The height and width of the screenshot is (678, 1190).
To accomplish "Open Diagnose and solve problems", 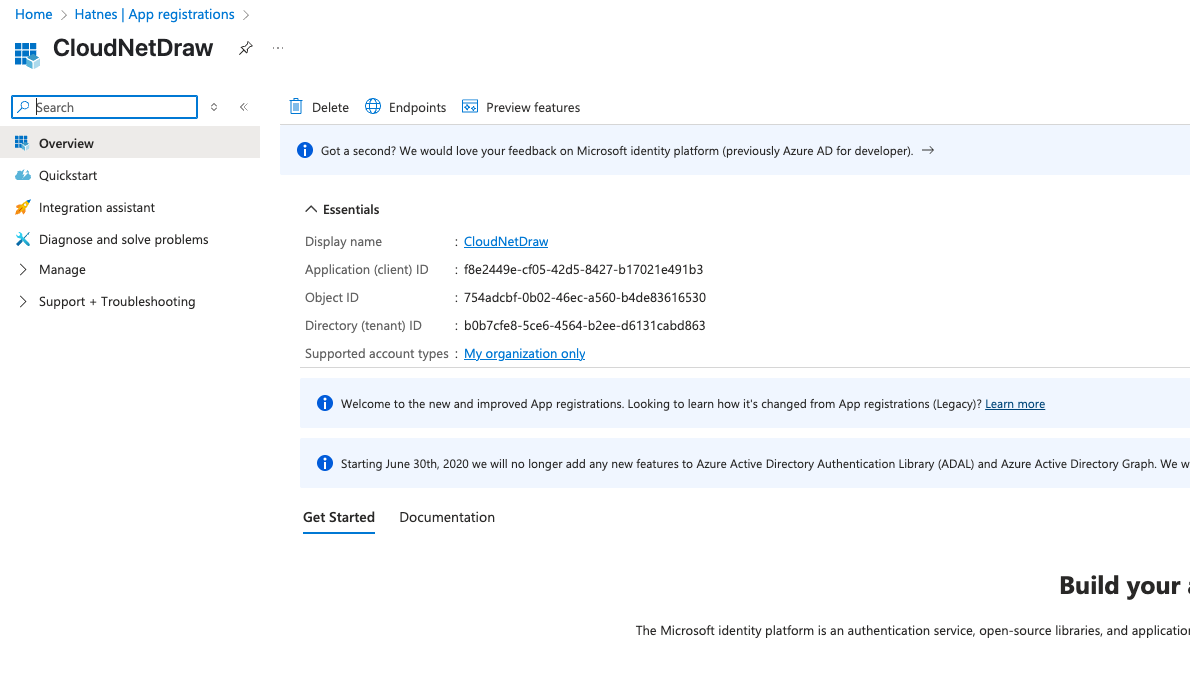I will tap(130, 239).
